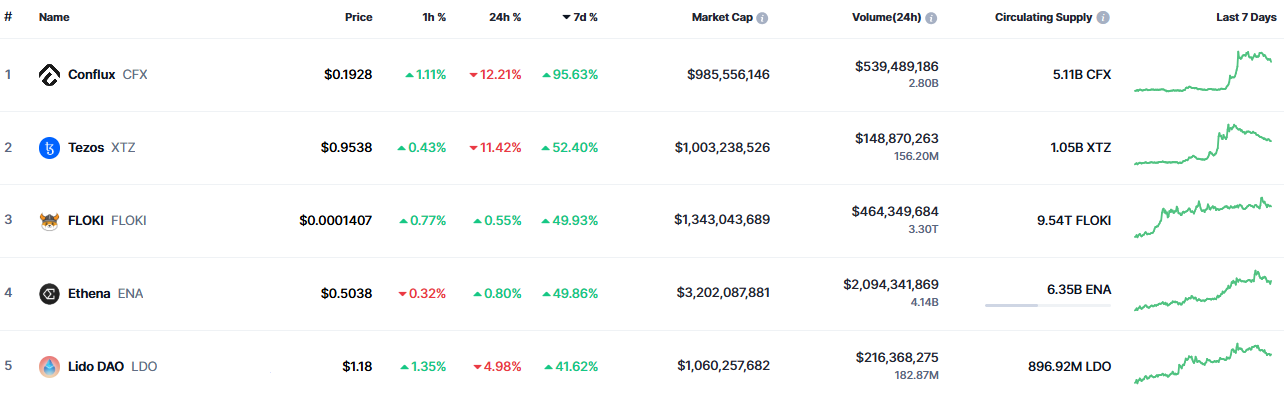
Task: Click Conflux 24h change 12.21%
Action: (495, 75)
